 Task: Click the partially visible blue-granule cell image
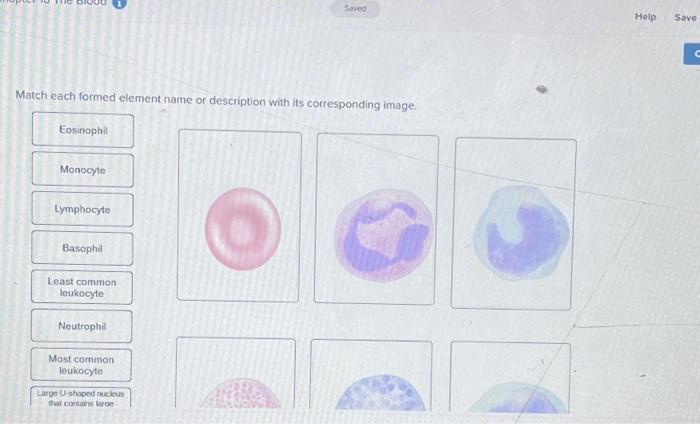pyautogui.click(x=371, y=375)
